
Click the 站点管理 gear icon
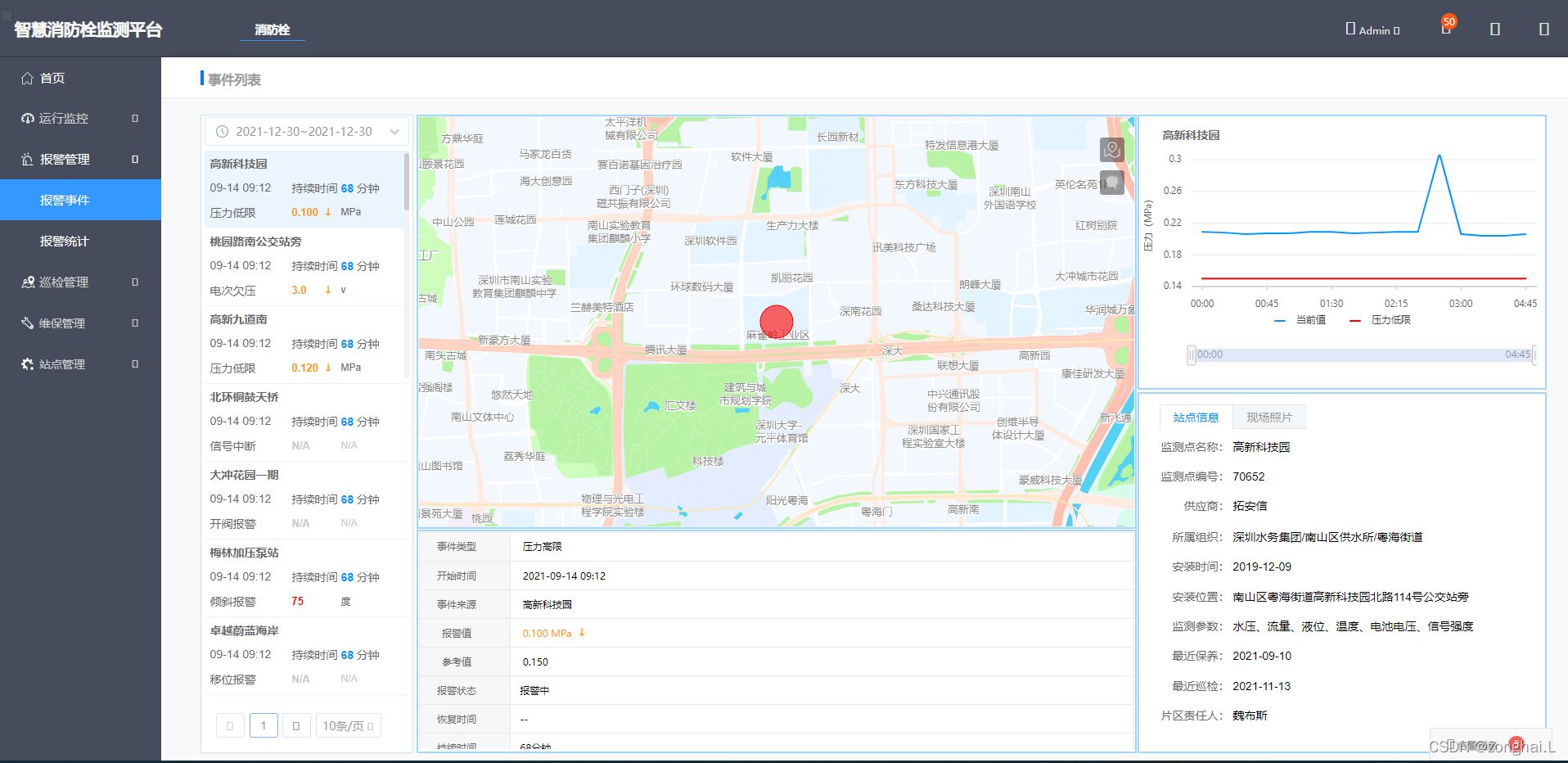pyautogui.click(x=27, y=364)
